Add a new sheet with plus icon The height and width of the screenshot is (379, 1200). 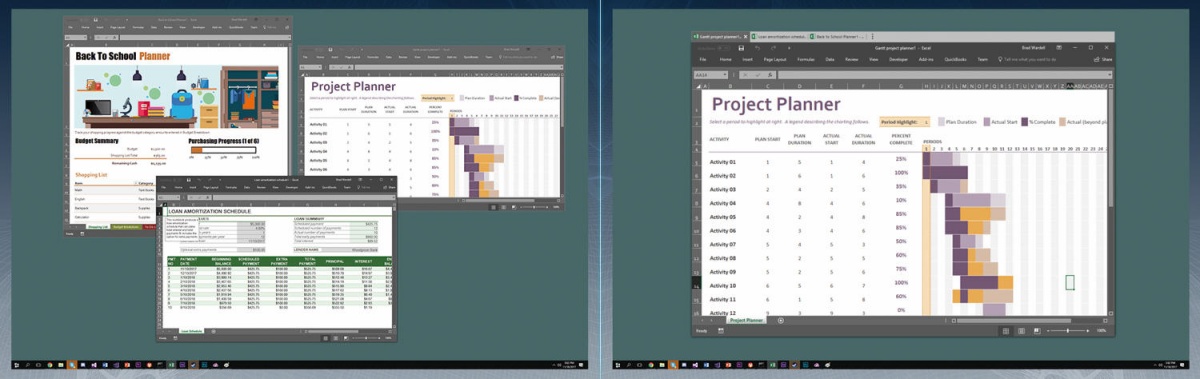781,320
